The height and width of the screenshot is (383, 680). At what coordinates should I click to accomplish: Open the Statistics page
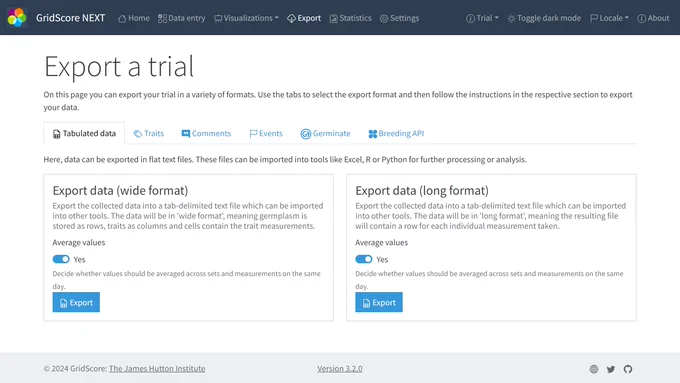[350, 18]
